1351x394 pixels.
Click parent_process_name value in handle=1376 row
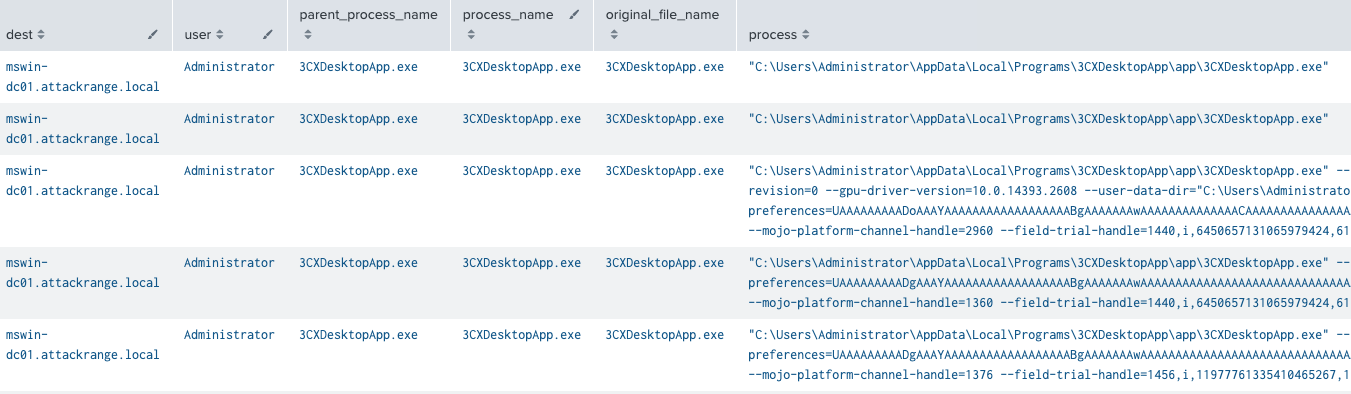click(359, 335)
